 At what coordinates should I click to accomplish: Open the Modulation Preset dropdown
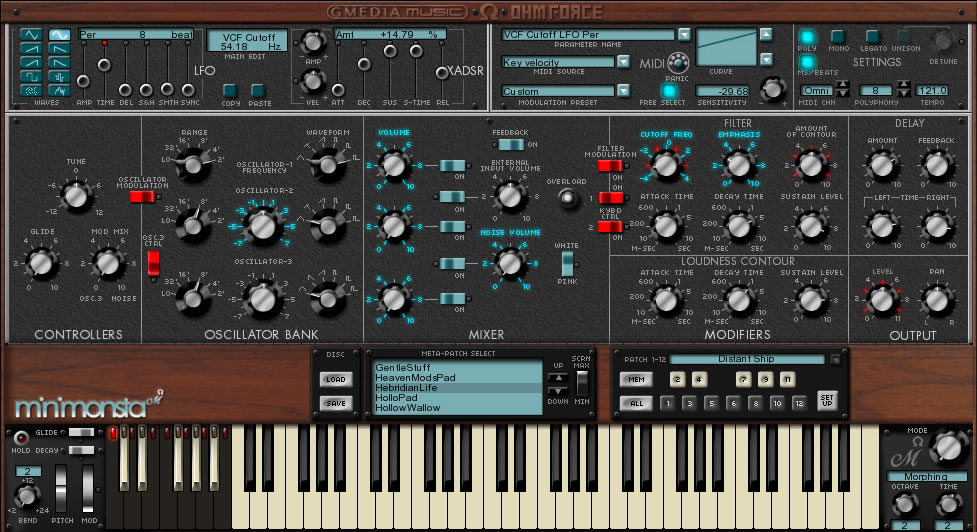[x=623, y=91]
